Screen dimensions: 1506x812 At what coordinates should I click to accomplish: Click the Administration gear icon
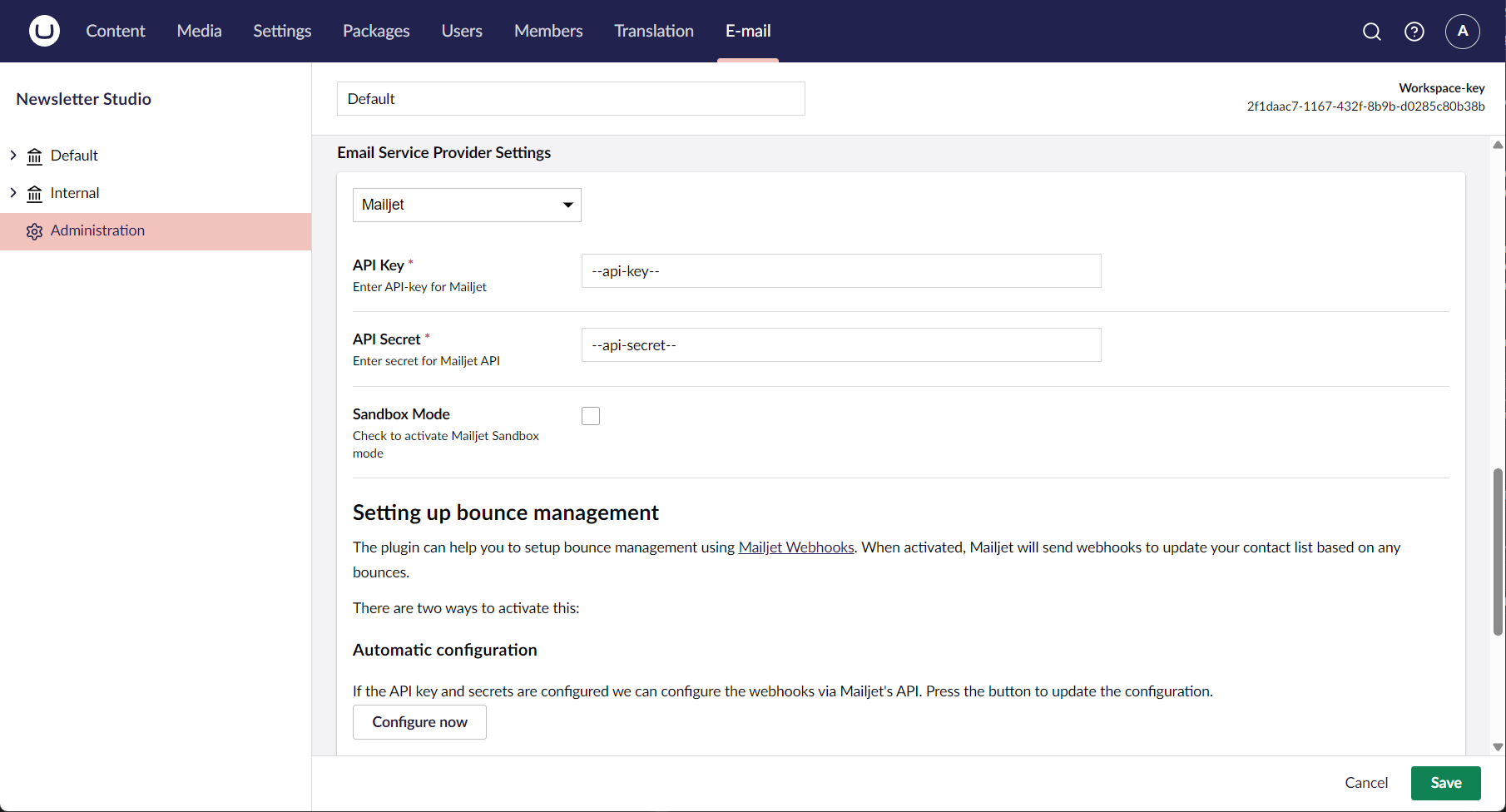(34, 231)
